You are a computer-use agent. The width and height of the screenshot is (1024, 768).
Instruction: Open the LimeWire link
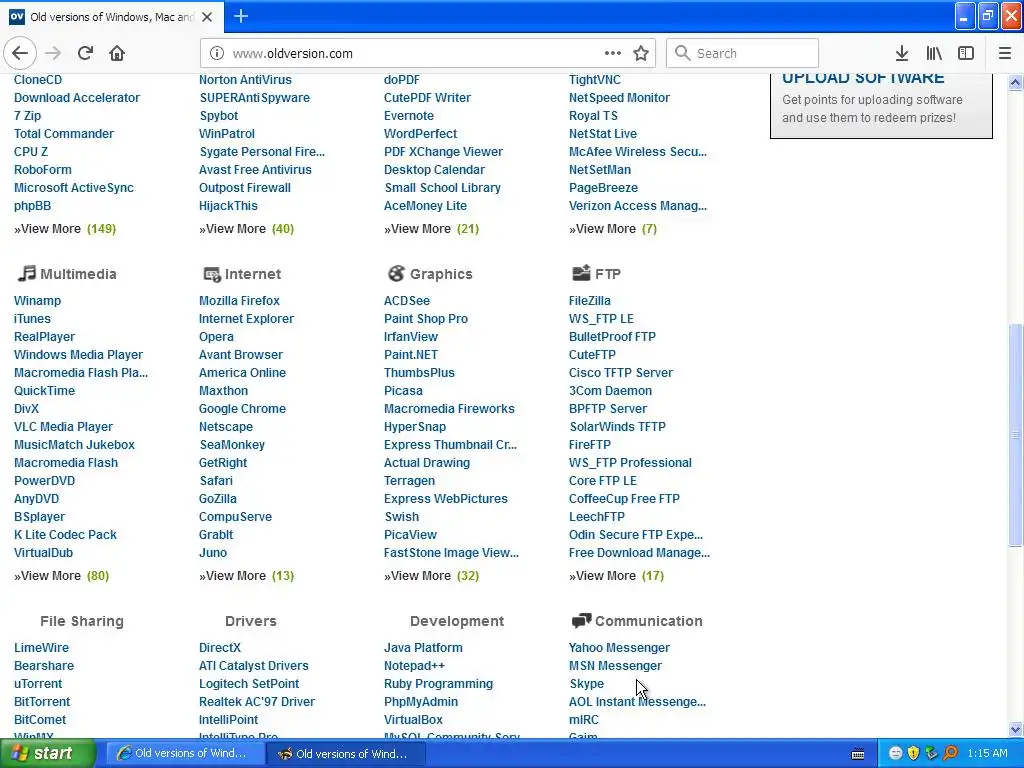41,647
